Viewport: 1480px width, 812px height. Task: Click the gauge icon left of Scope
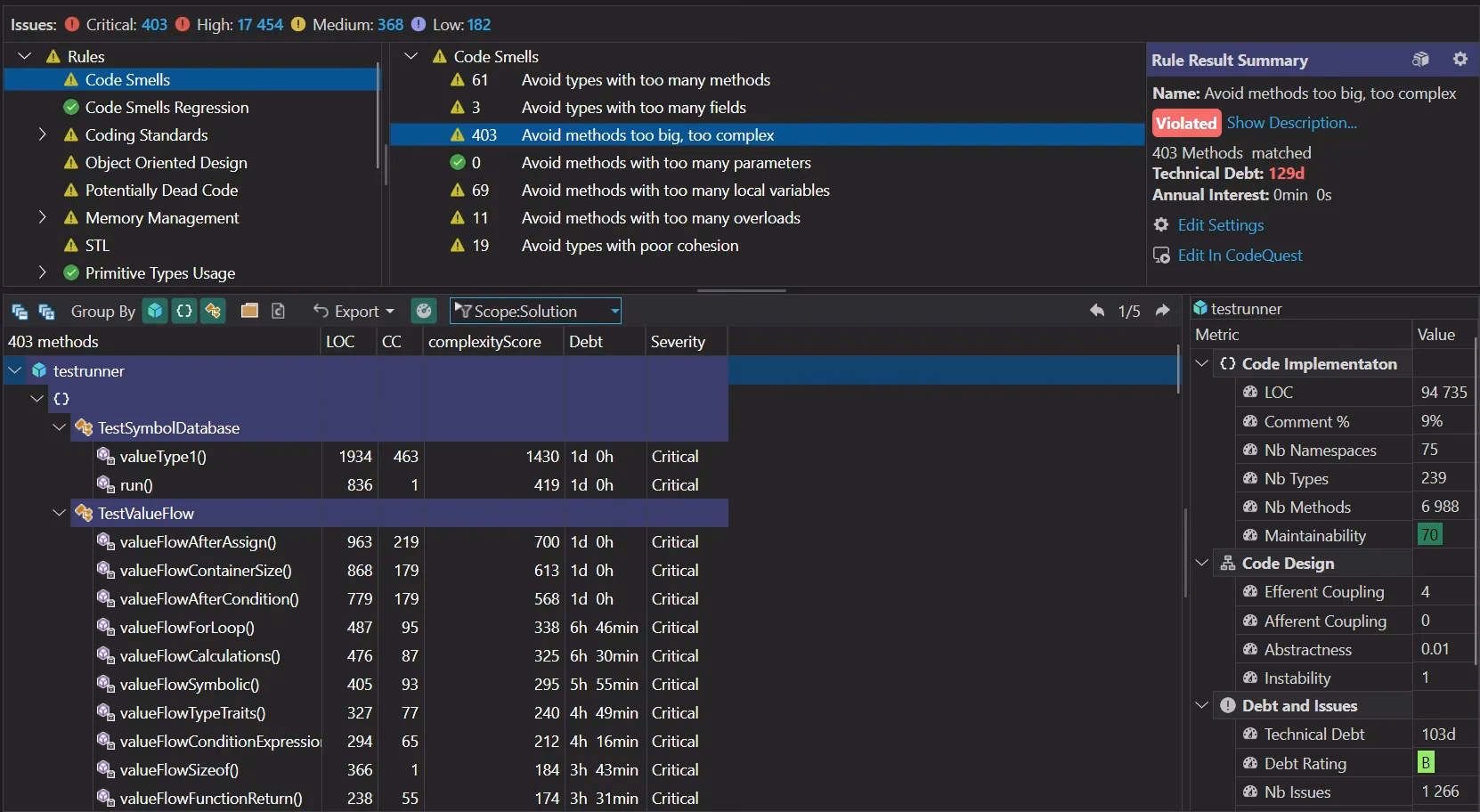click(424, 311)
